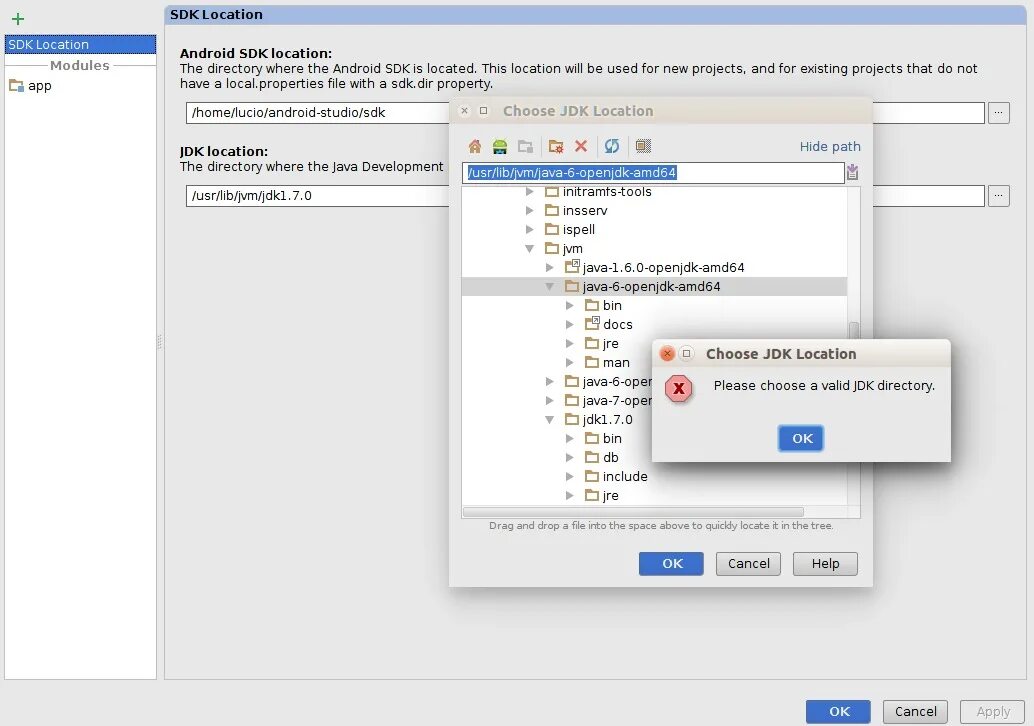Click Cancel in the Project Structure window
This screenshot has width=1034, height=726.
(915, 711)
